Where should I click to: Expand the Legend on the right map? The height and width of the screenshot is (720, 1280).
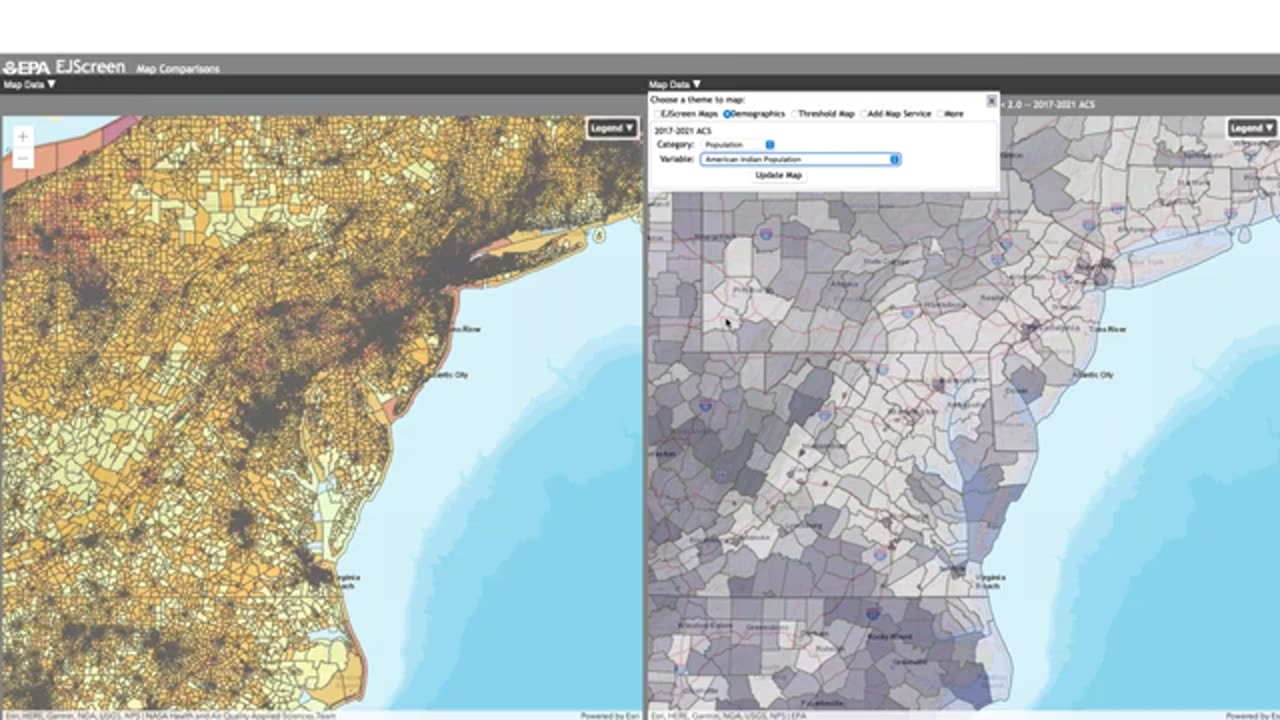(1252, 128)
